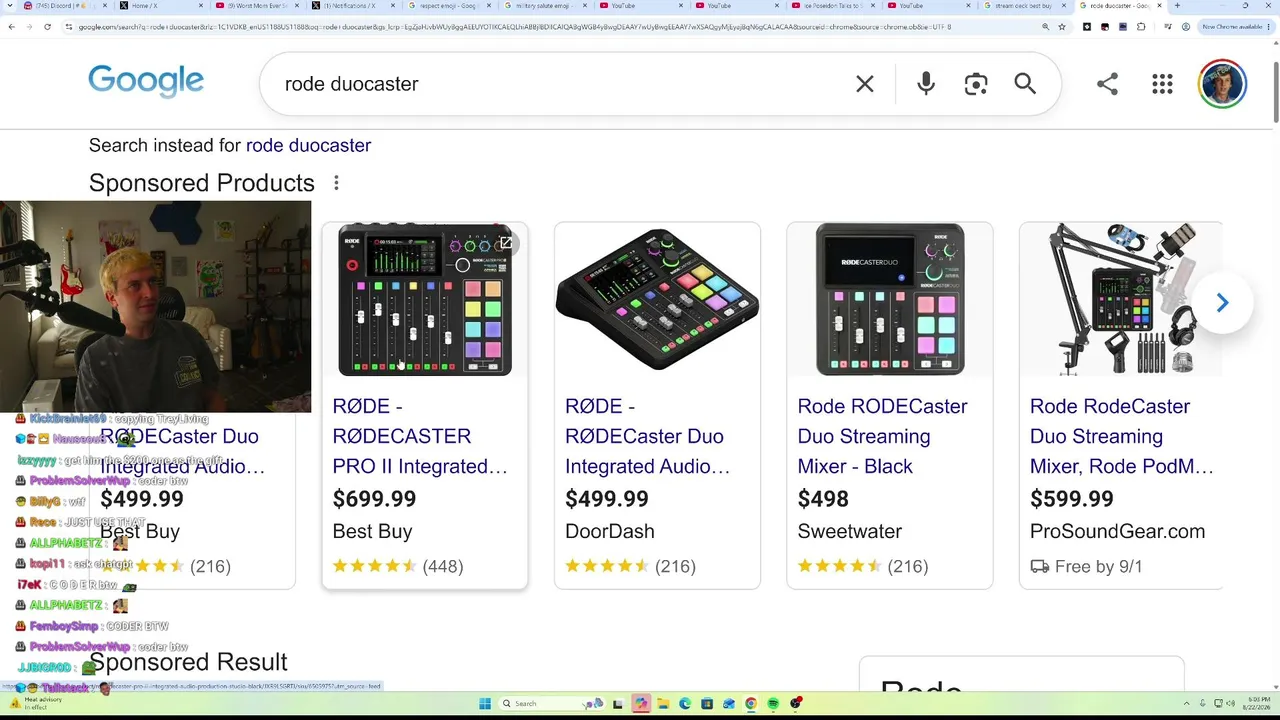Show next sponsored products with the arrow
Screen dimensions: 1280x720
[x=1222, y=303]
